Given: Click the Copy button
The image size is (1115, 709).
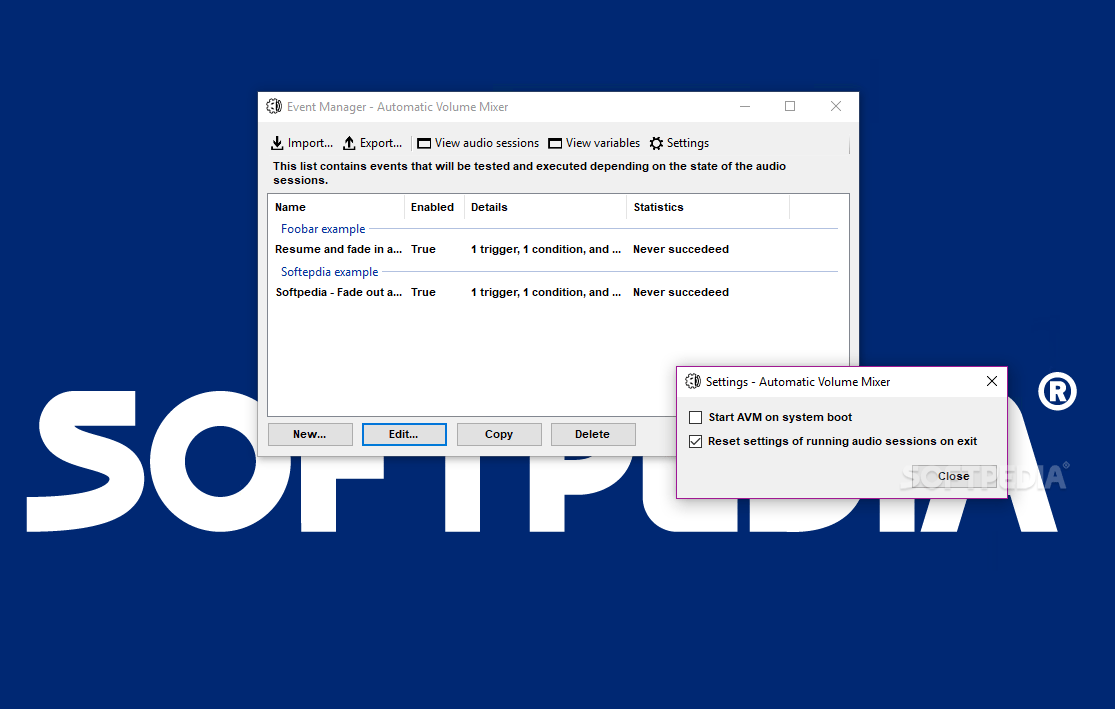Looking at the screenshot, I should click(499, 434).
